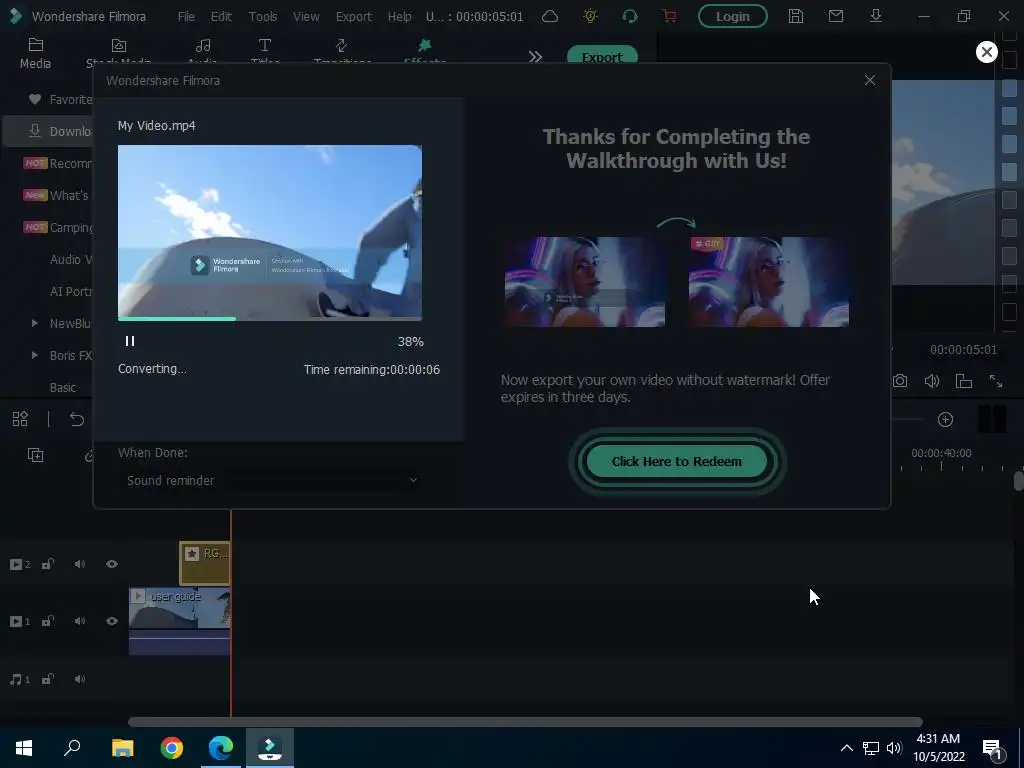Screen dimensions: 1024x768
Task: Click the Login button
Action: pyautogui.click(x=732, y=16)
